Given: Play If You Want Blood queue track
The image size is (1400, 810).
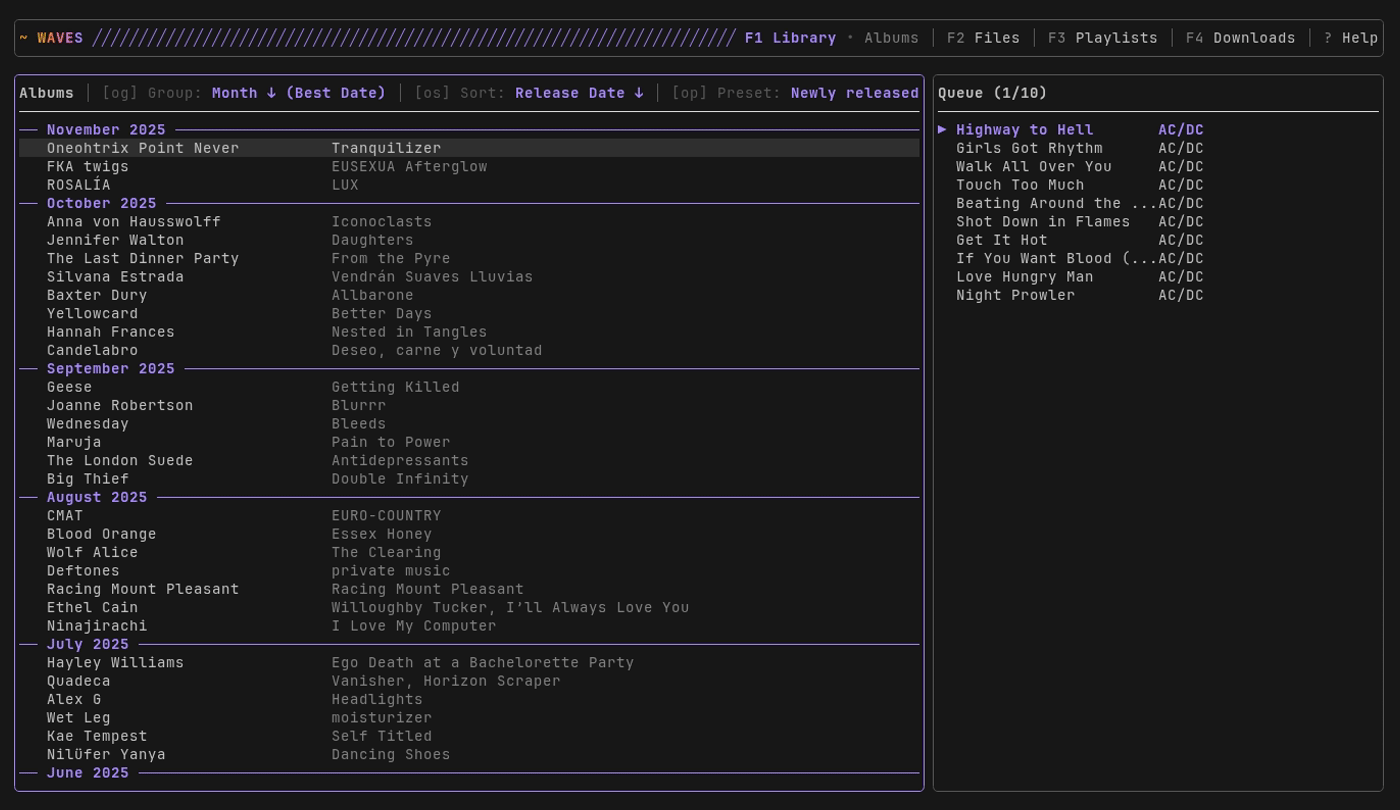Looking at the screenshot, I should [x=1158, y=259].
